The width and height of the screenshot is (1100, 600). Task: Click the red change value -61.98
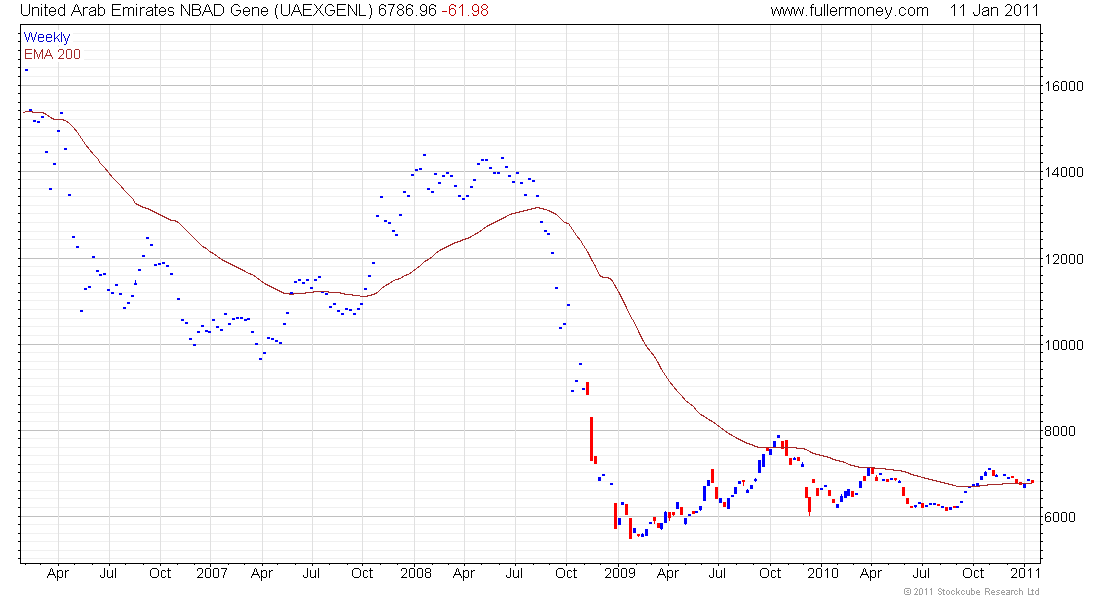coord(465,11)
